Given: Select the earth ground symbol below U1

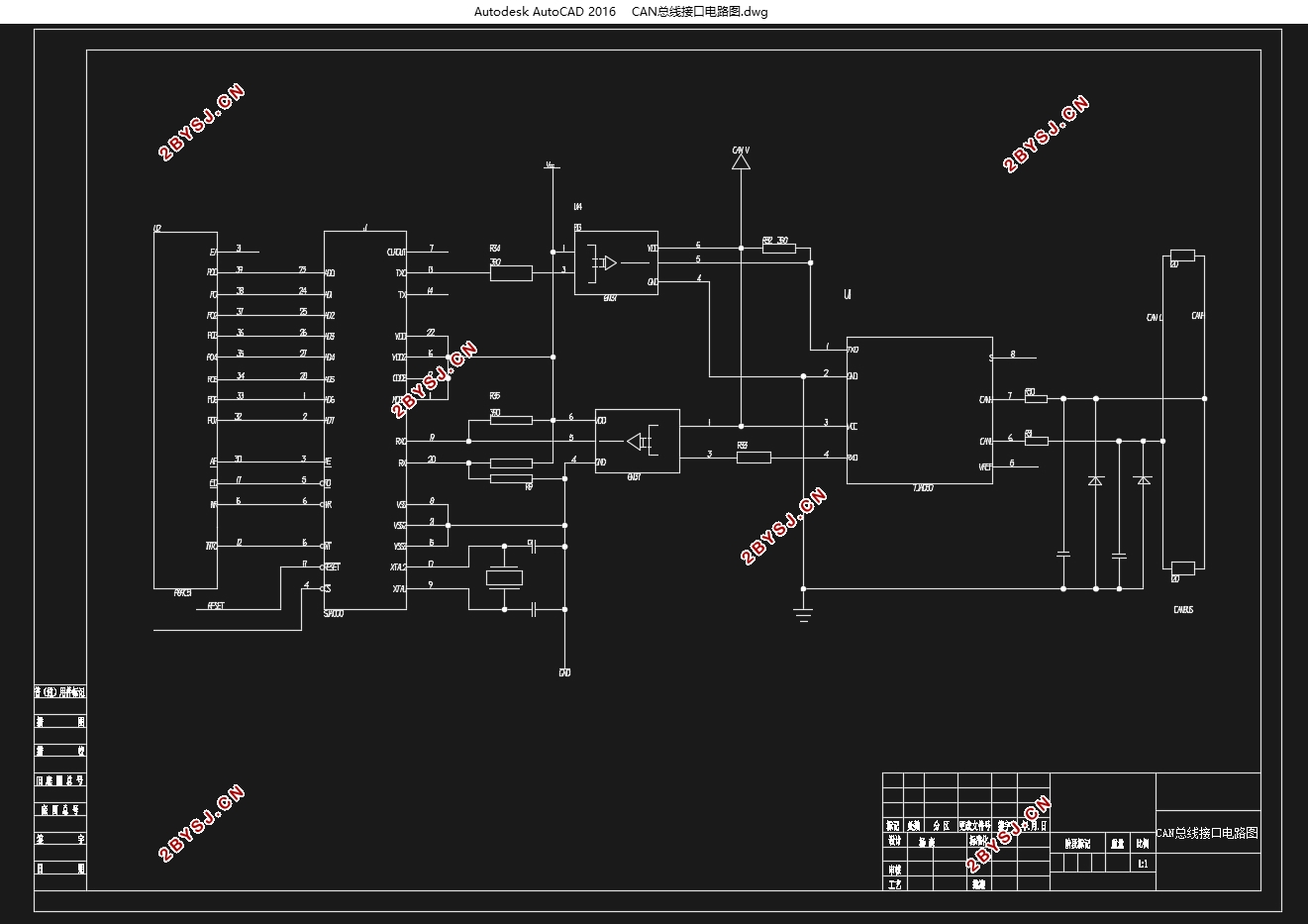Looking at the screenshot, I should (803, 615).
